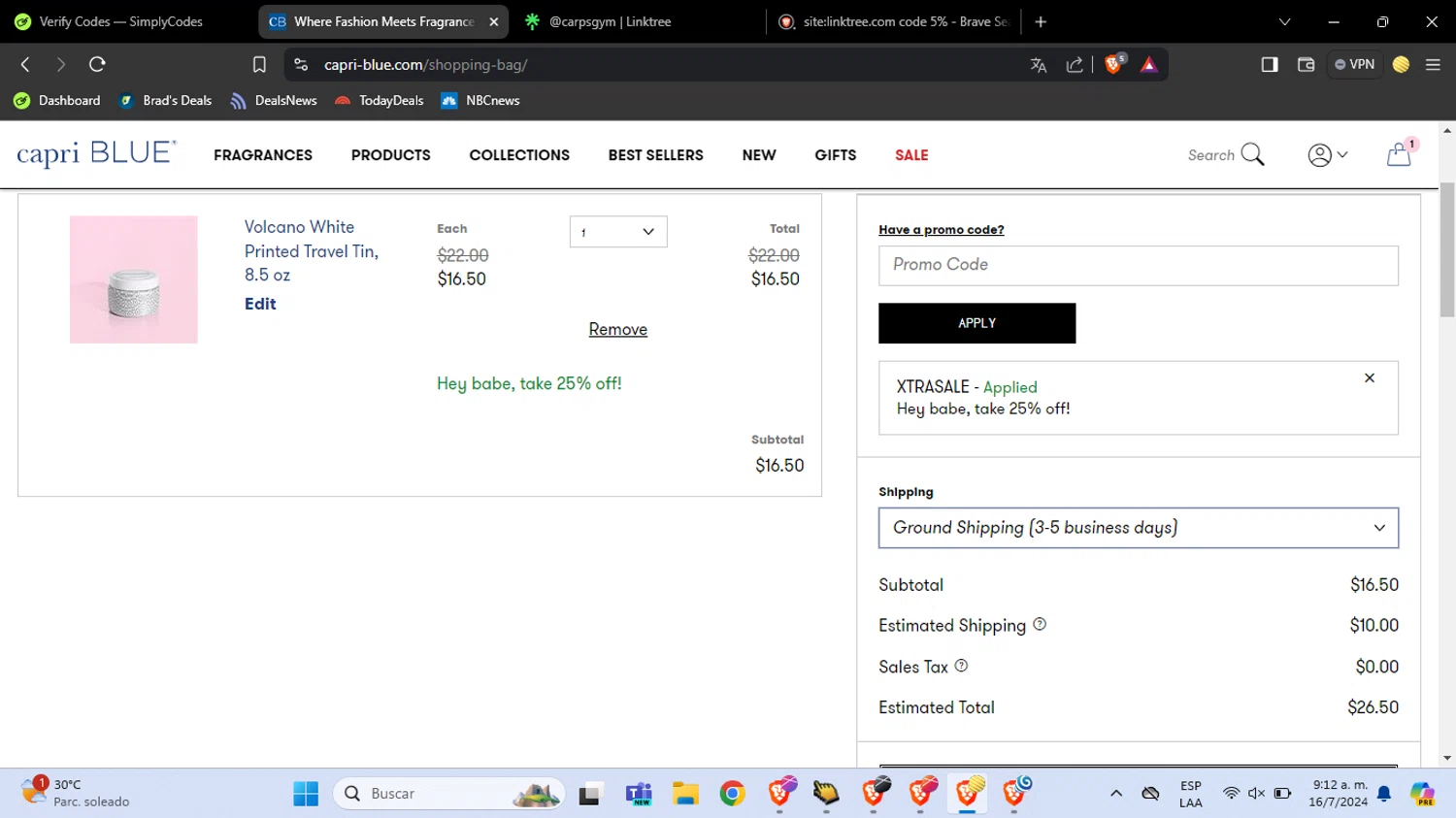Open the Dashboard bookmark
The height and width of the screenshot is (818, 1456).
pyautogui.click(x=57, y=100)
